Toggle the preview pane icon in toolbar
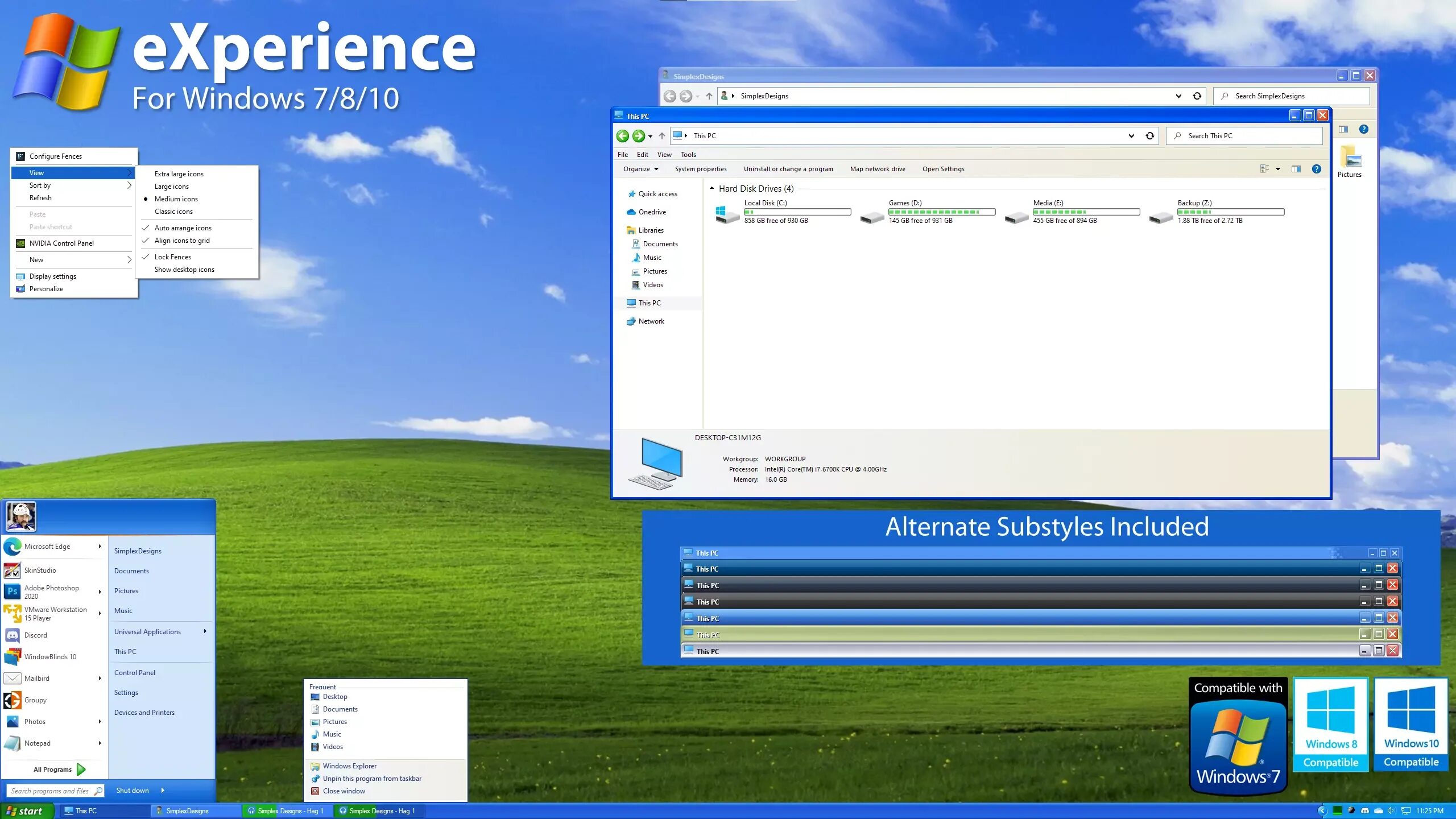 click(1296, 169)
